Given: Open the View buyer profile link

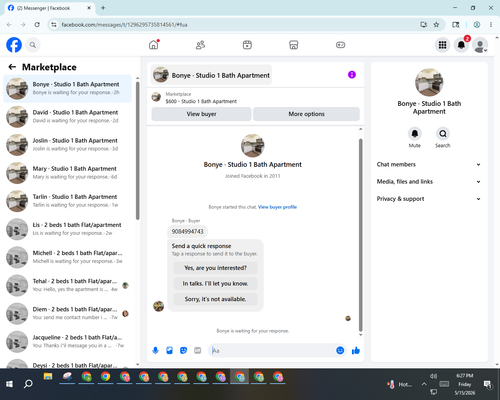Looking at the screenshot, I should [x=277, y=207].
